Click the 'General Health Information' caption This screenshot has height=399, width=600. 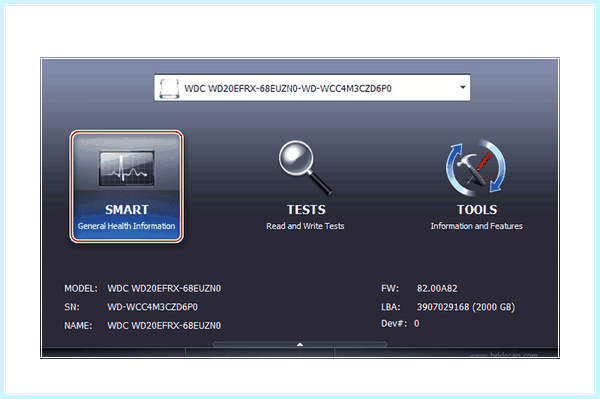point(126,226)
